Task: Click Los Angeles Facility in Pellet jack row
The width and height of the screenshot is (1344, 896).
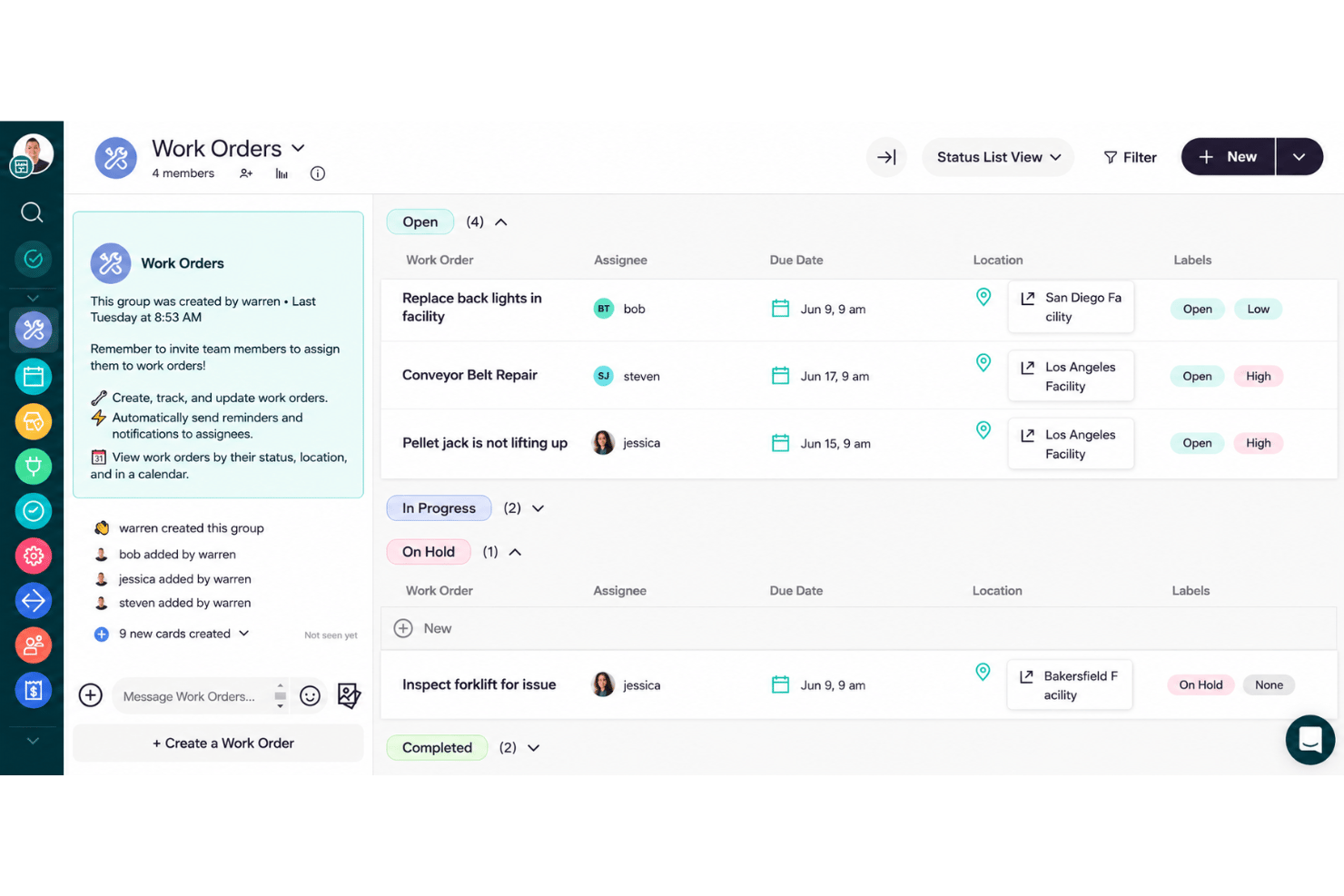Action: pos(1071,444)
